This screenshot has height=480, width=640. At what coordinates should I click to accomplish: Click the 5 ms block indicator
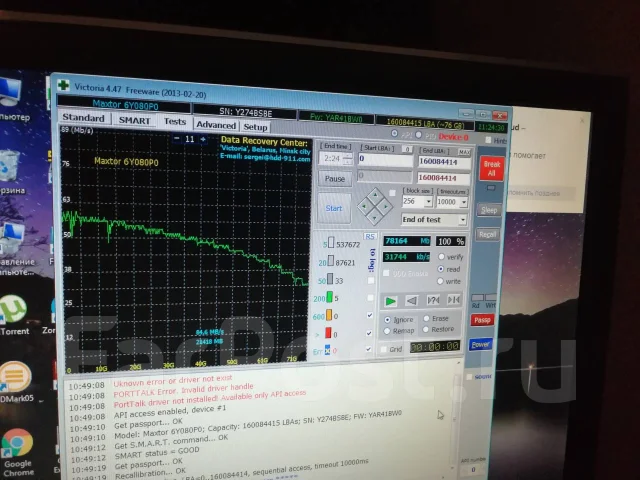point(331,243)
